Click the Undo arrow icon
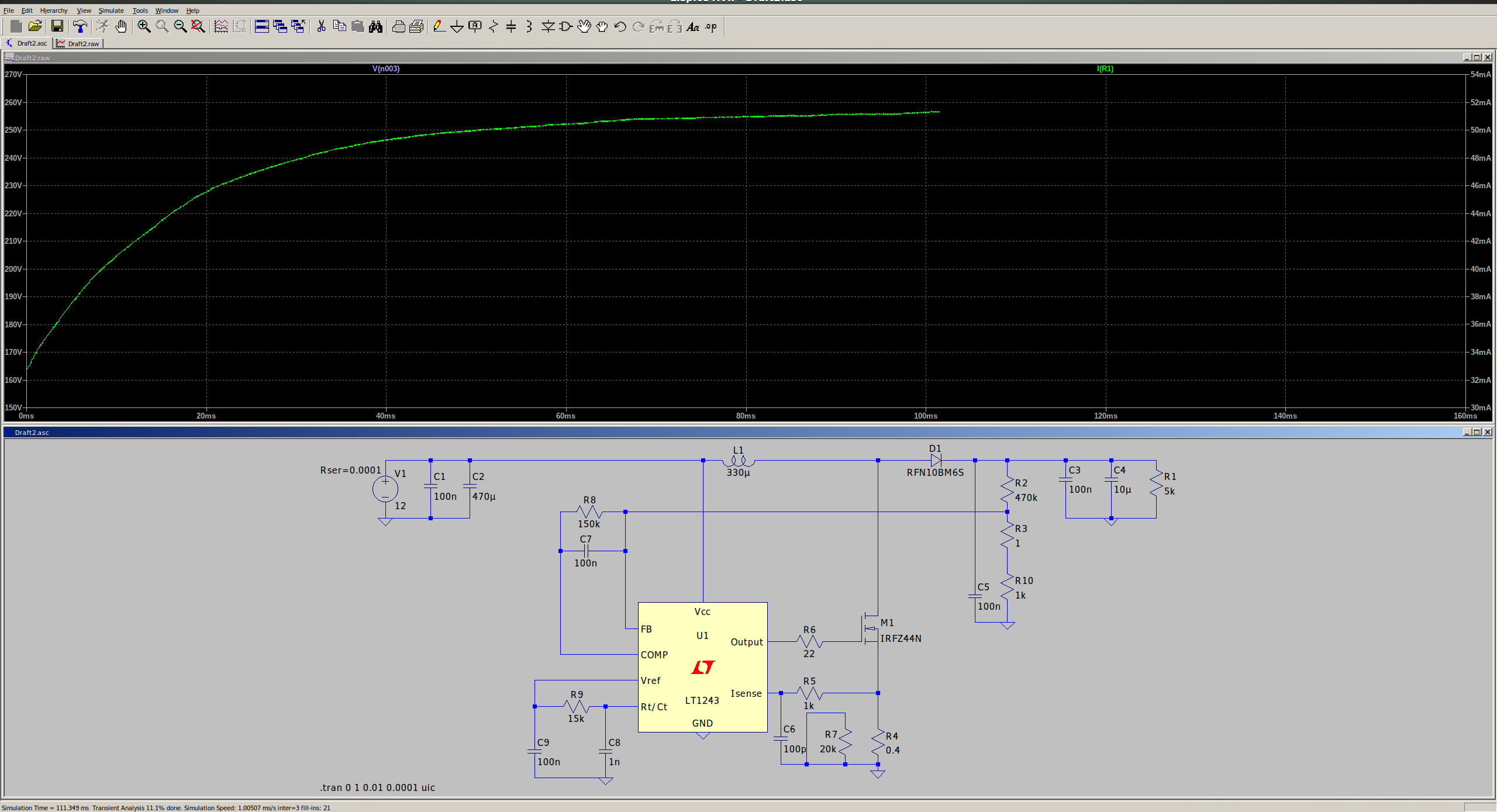1497x812 pixels. point(620,26)
